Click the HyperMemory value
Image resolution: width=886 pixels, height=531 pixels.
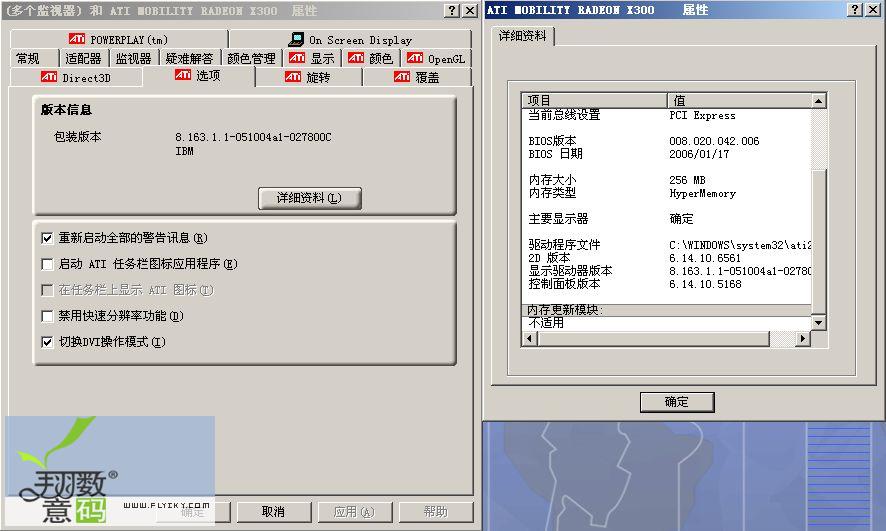702,193
